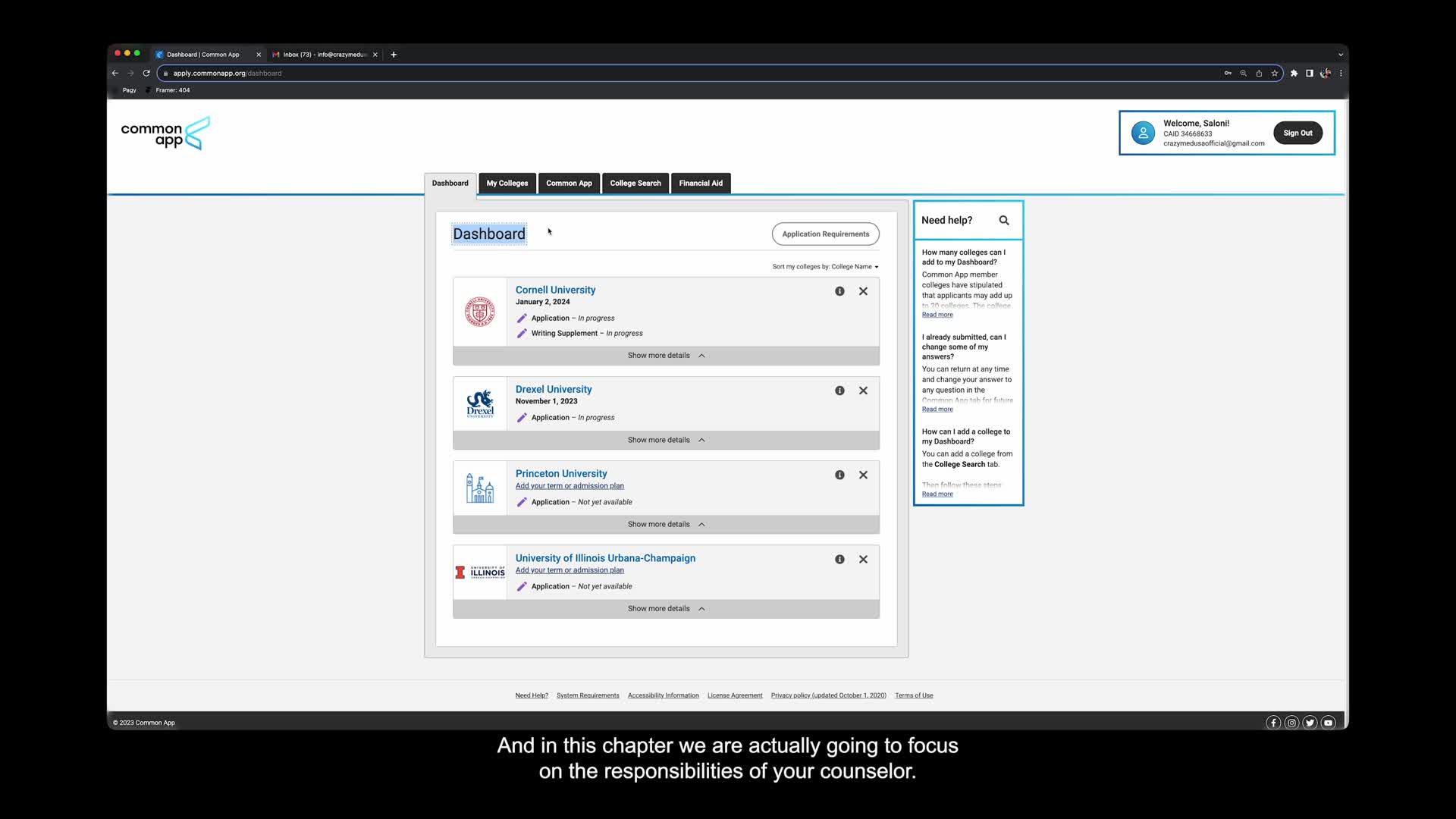Click the Sign Out button
Image resolution: width=1456 pixels, height=819 pixels.
pos(1297,133)
